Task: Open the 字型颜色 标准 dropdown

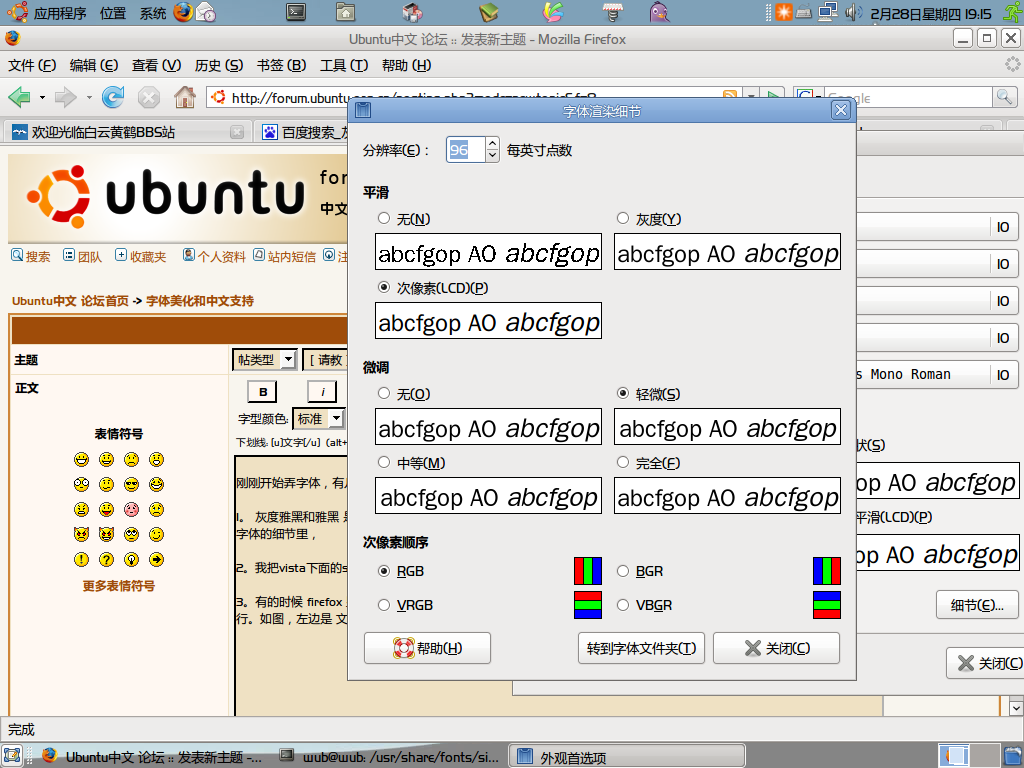Action: (x=319, y=419)
